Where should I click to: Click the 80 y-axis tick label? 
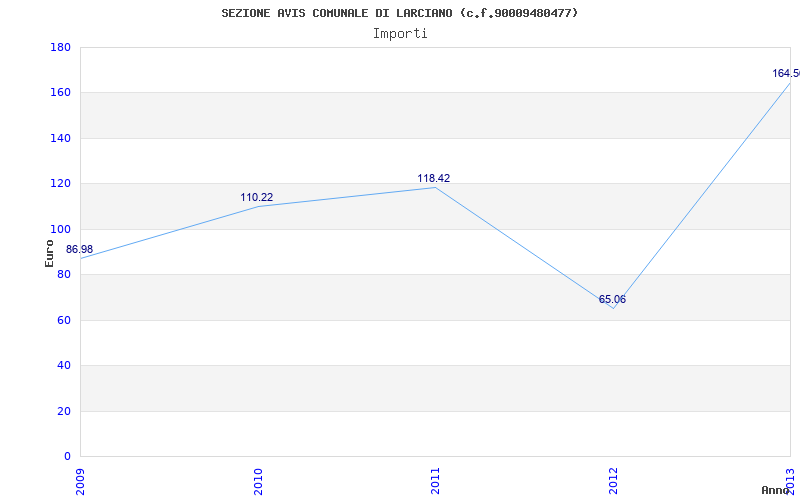point(64,274)
